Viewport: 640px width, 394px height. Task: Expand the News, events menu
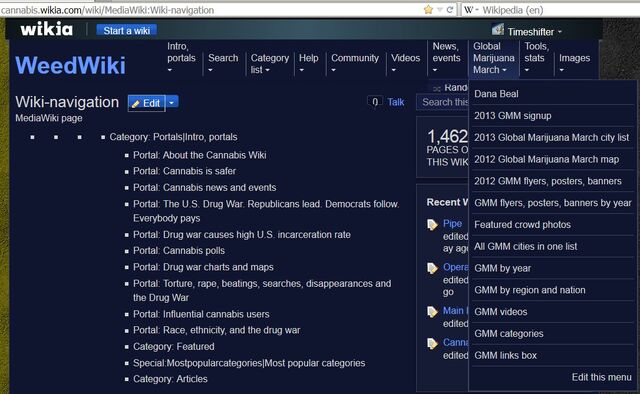click(435, 70)
